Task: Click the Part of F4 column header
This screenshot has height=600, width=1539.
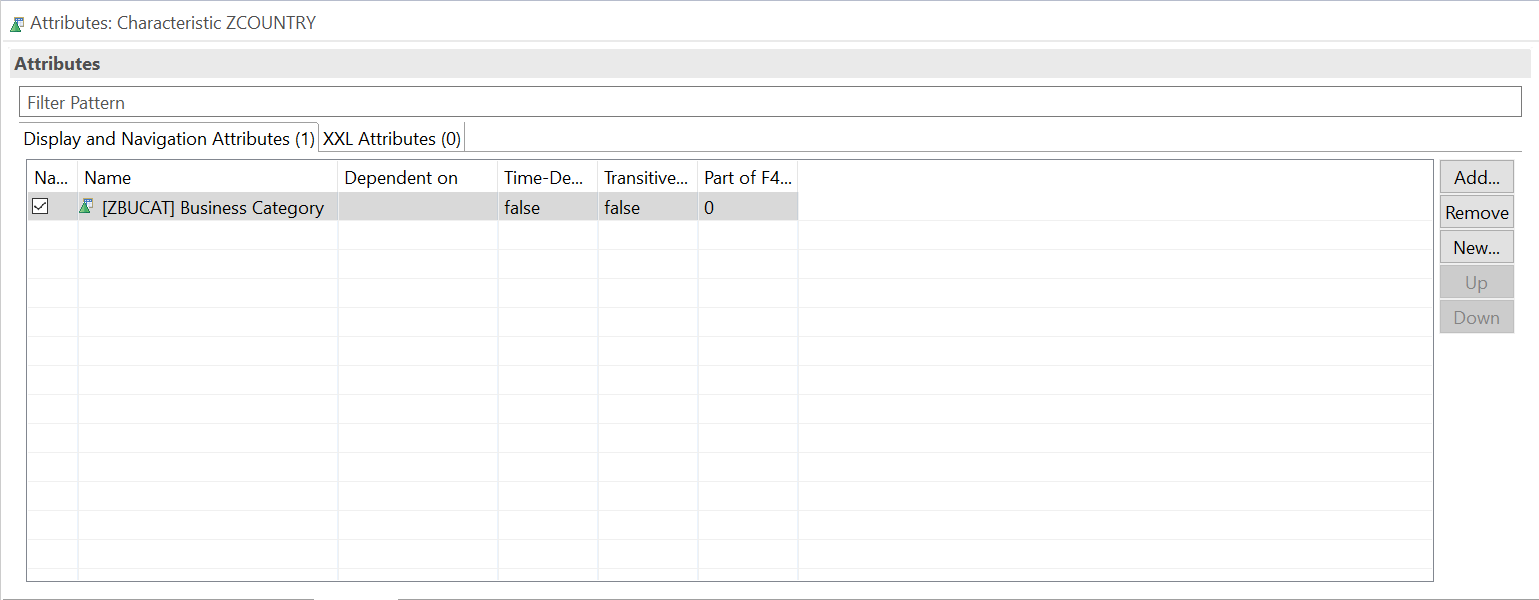Action: coord(747,177)
